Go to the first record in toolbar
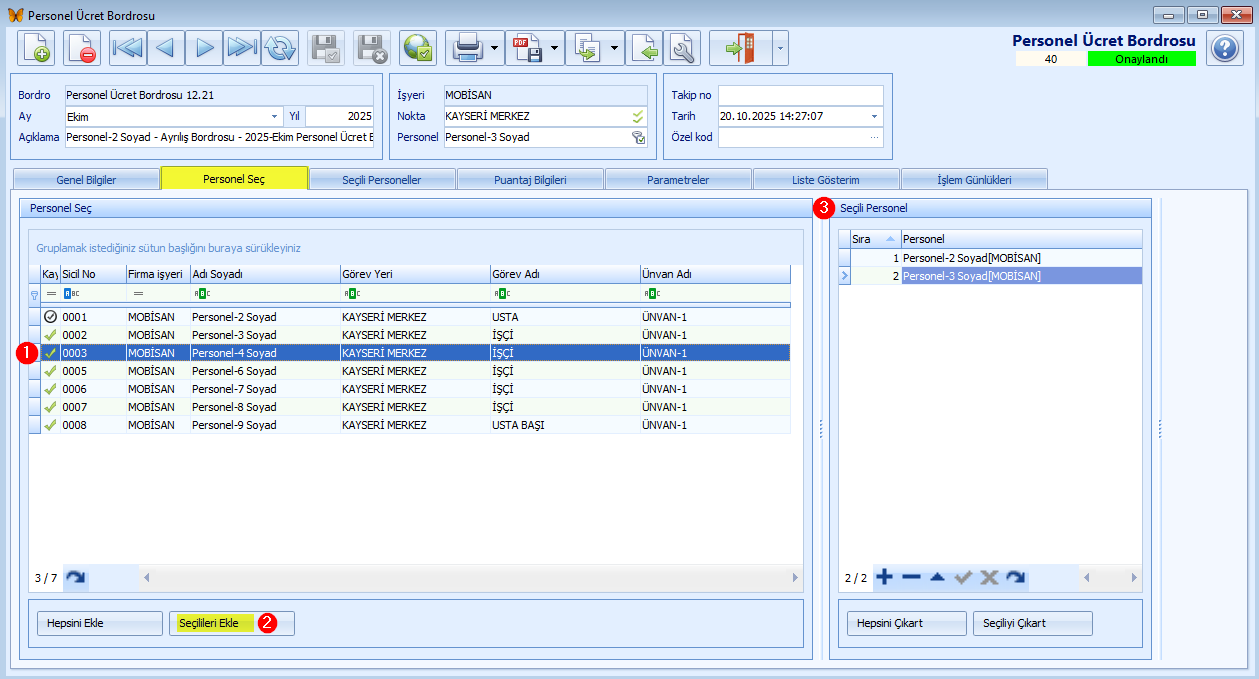The height and width of the screenshot is (679, 1259). [128, 48]
